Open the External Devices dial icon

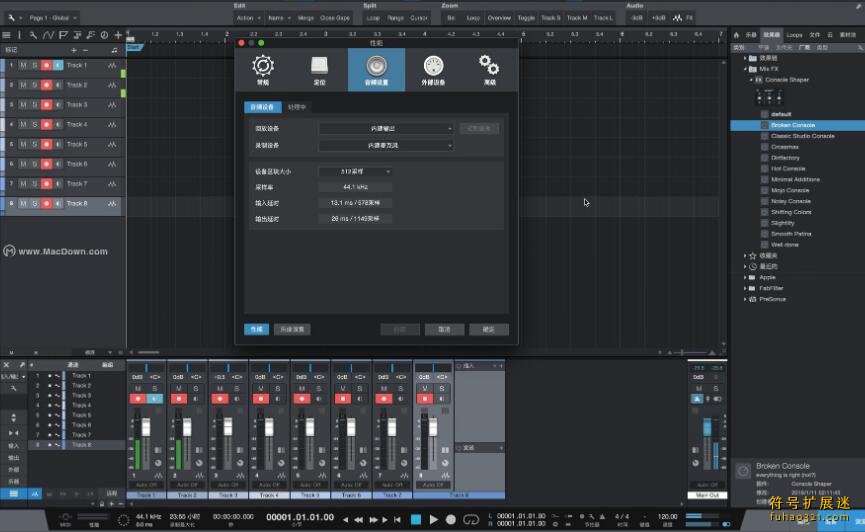pyautogui.click(x=433, y=66)
